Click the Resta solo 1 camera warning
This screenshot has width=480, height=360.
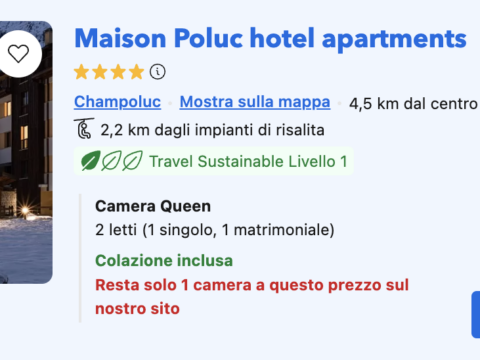pos(252,297)
